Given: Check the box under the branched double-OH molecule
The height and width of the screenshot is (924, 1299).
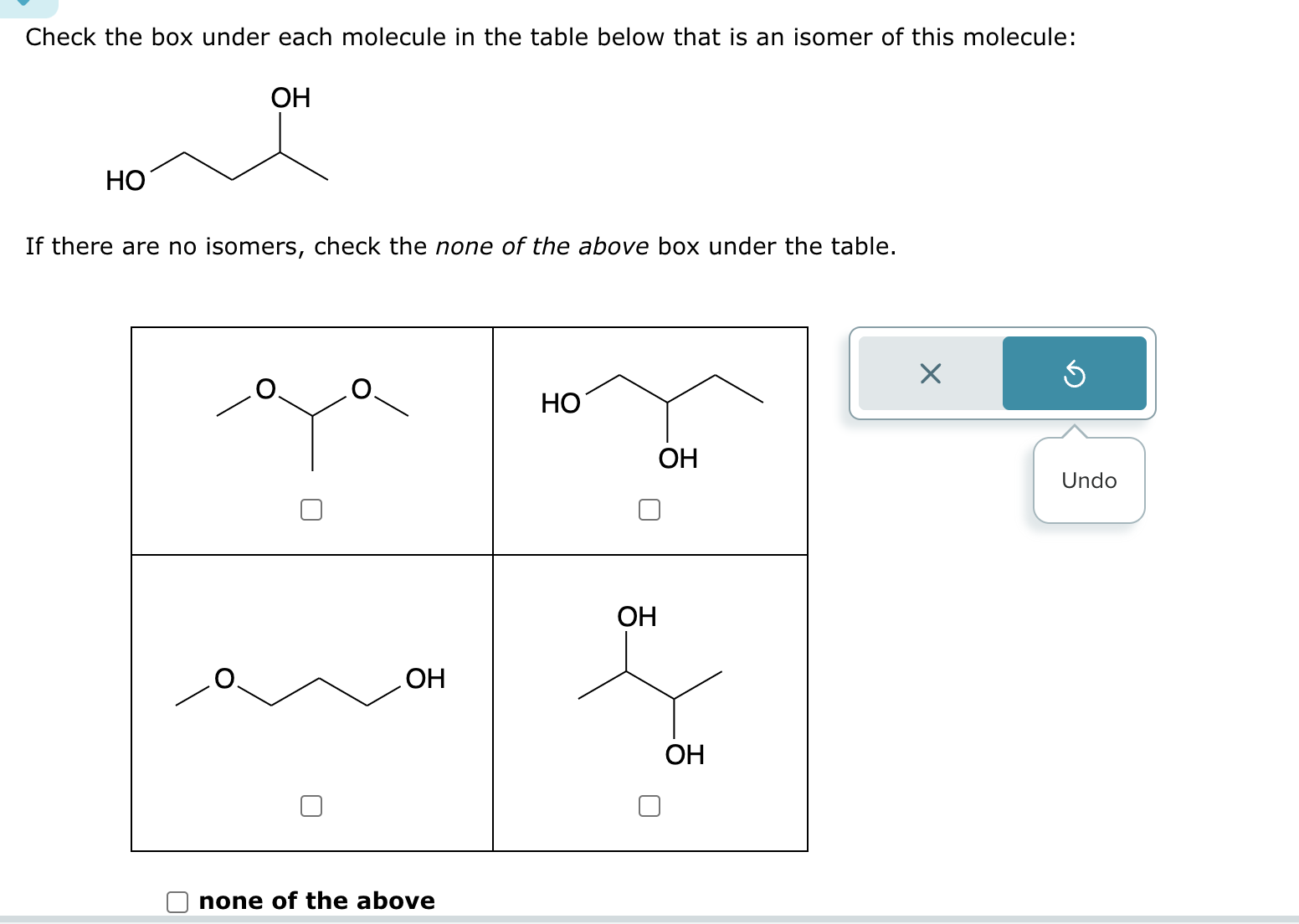Looking at the screenshot, I should 649,804.
